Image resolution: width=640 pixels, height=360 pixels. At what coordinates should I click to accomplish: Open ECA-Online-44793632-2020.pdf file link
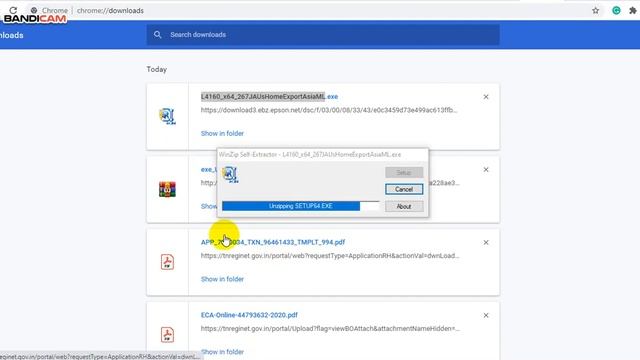(x=249, y=315)
